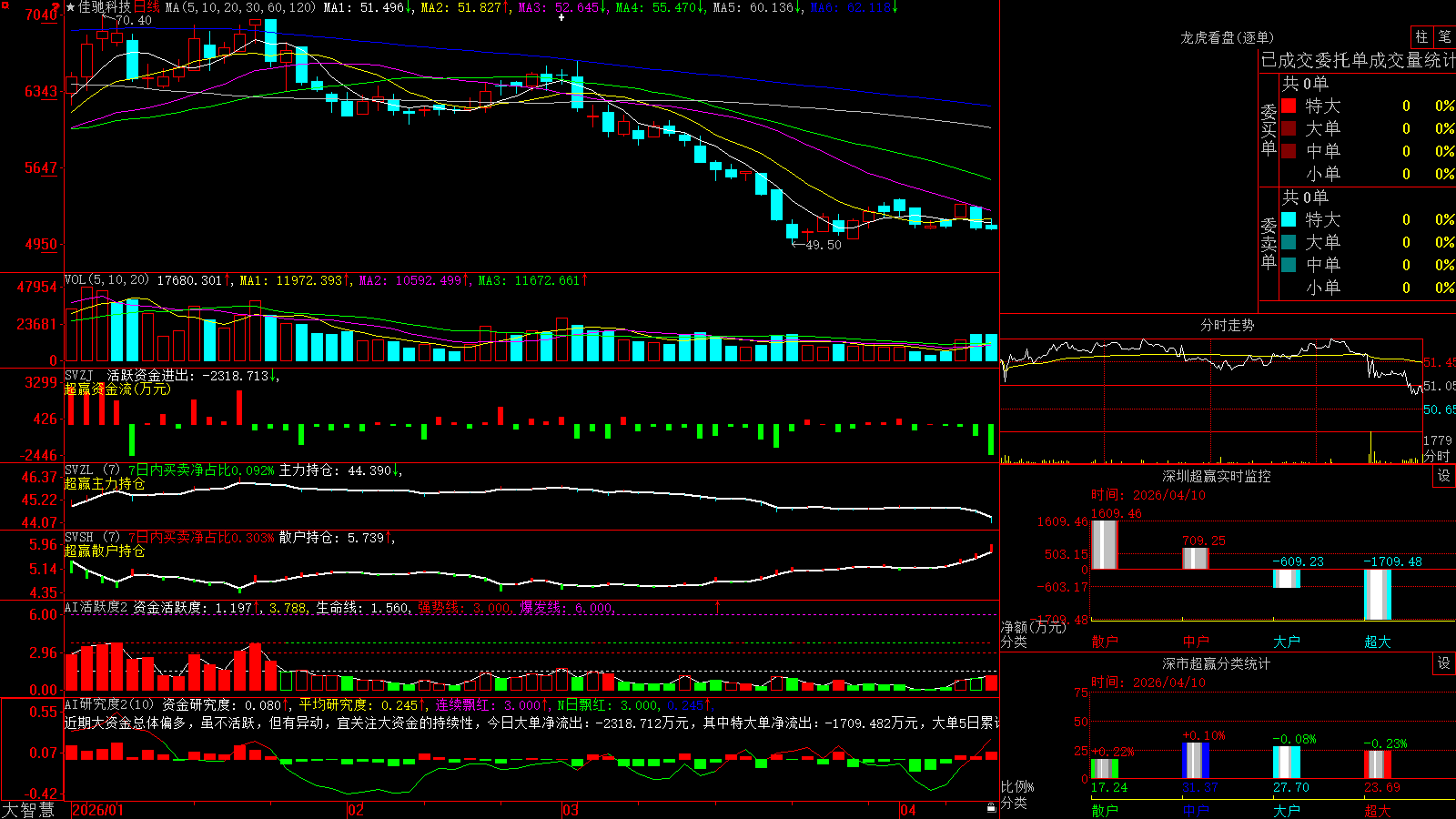Change the 日线 period label

point(147,7)
